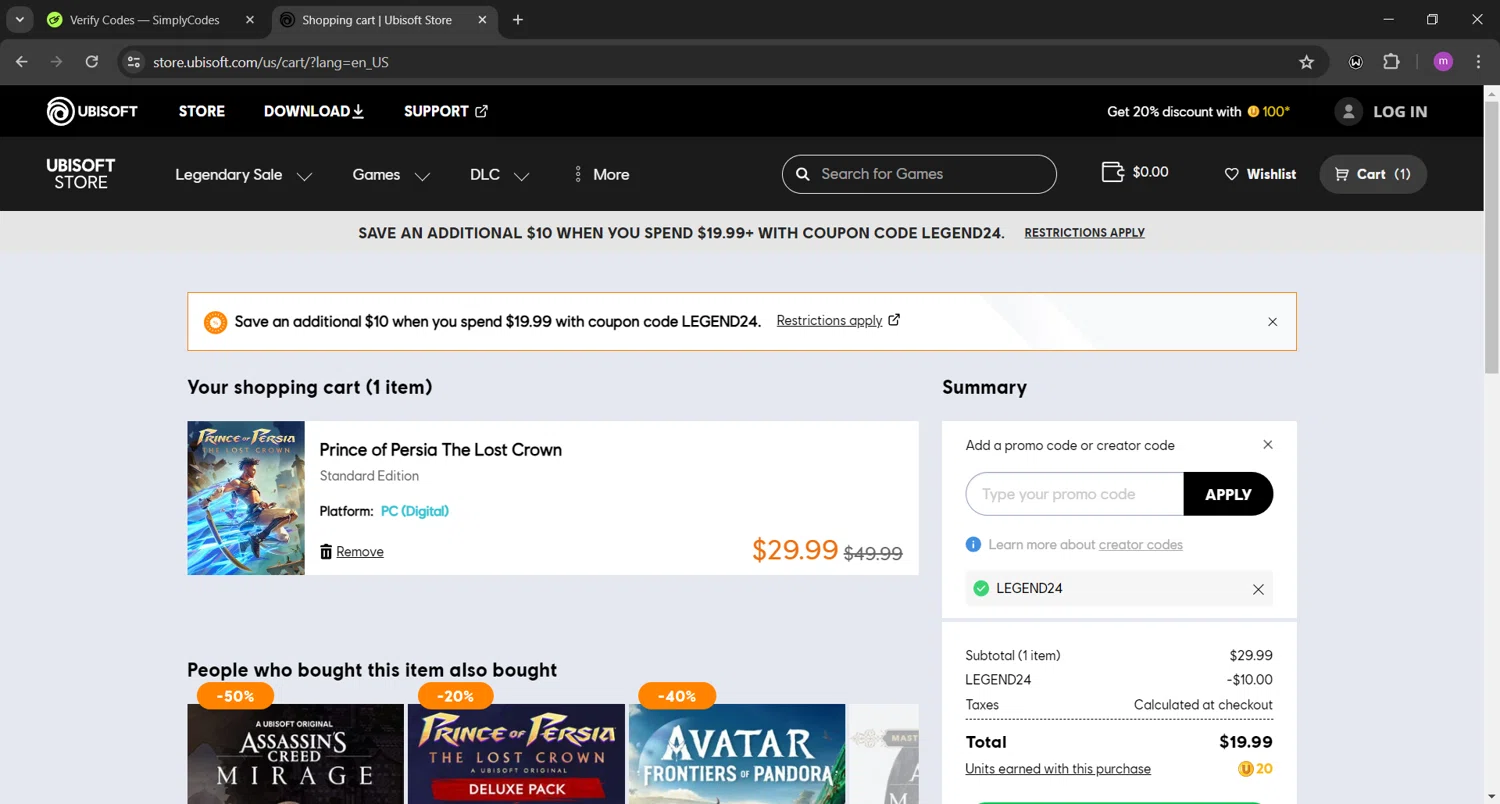Screen dimensions: 1500x804
Task: Open the wallet balance $0.00
Action: pos(1135,172)
